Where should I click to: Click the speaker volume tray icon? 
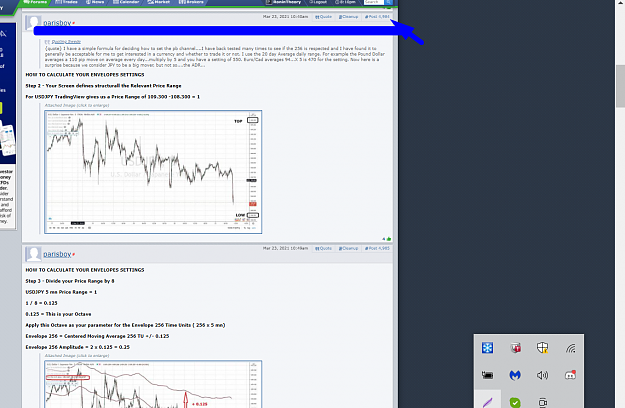coord(542,375)
